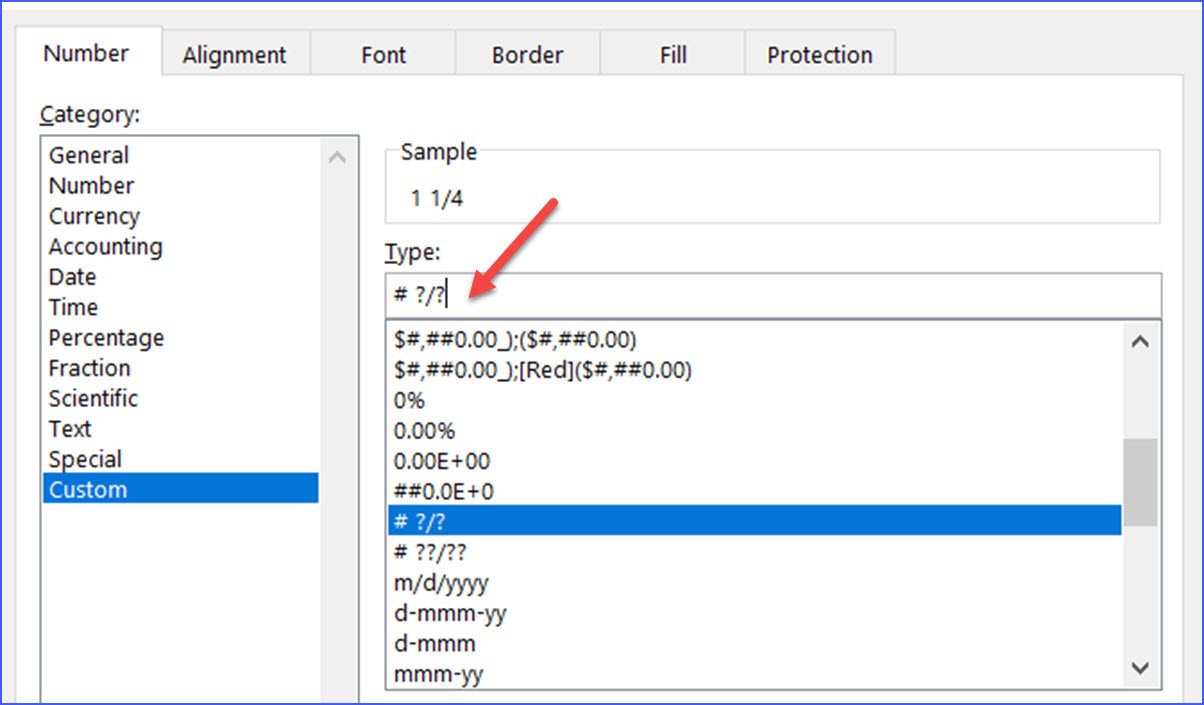Choose the m/d/yyyy format code

pos(441,582)
